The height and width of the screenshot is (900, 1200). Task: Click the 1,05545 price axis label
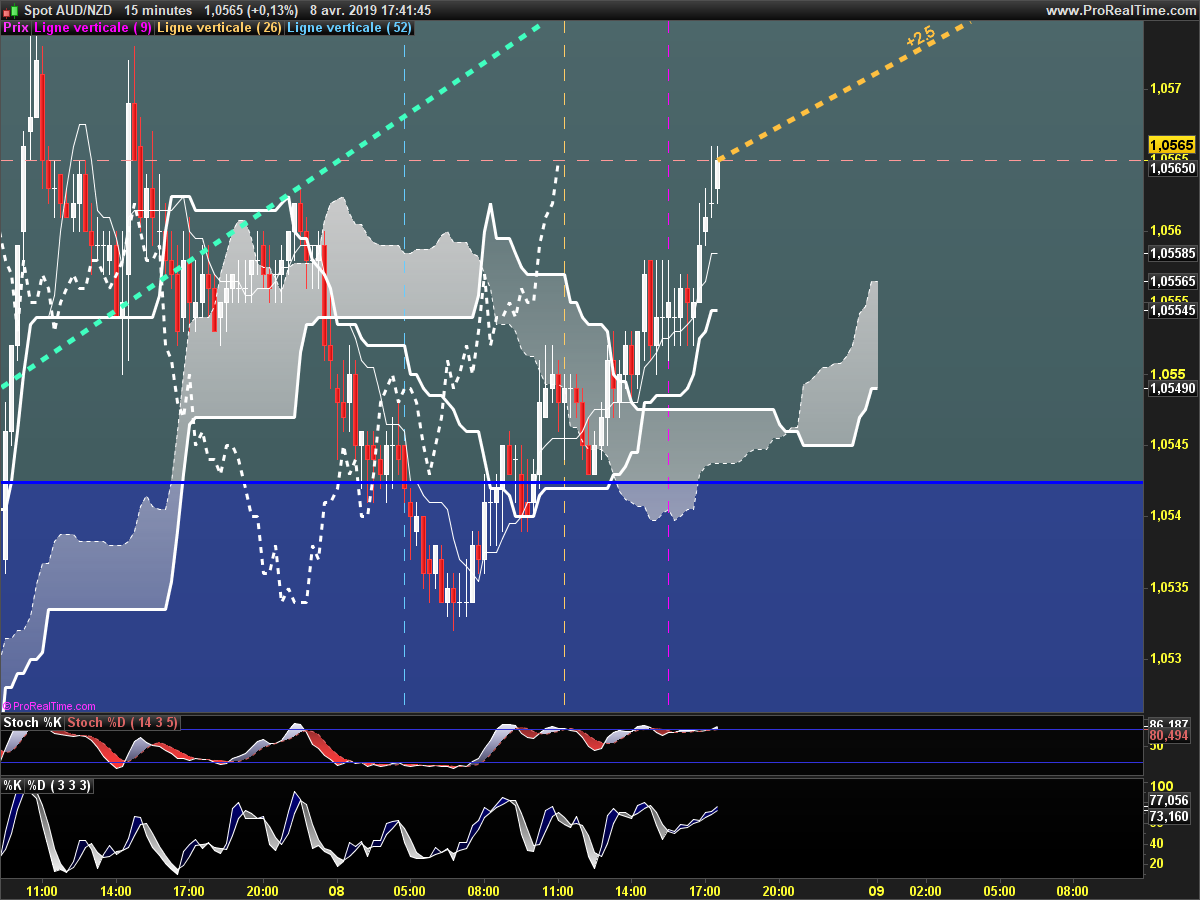(1172, 311)
